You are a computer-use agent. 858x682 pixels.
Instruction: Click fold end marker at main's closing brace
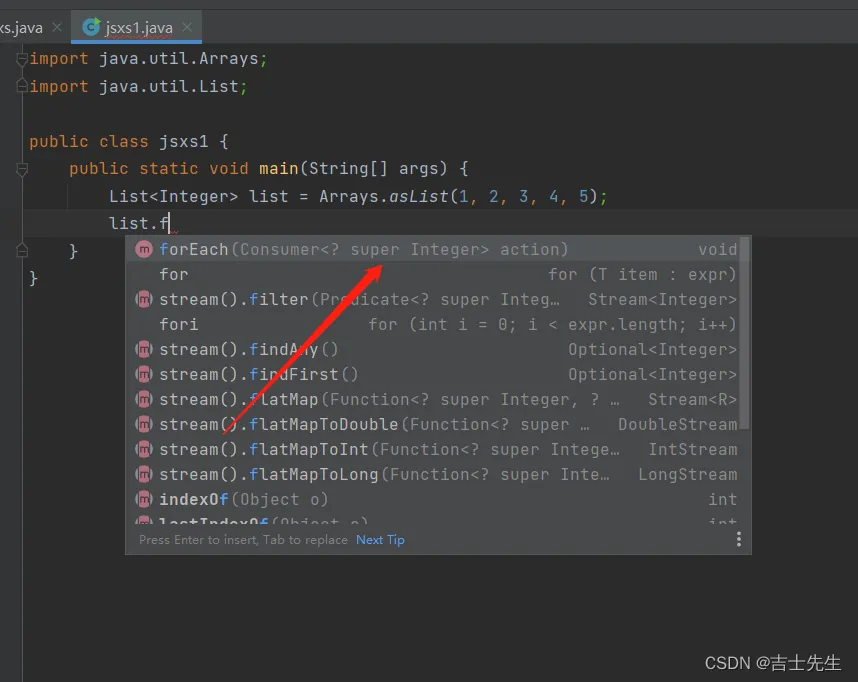coord(22,251)
